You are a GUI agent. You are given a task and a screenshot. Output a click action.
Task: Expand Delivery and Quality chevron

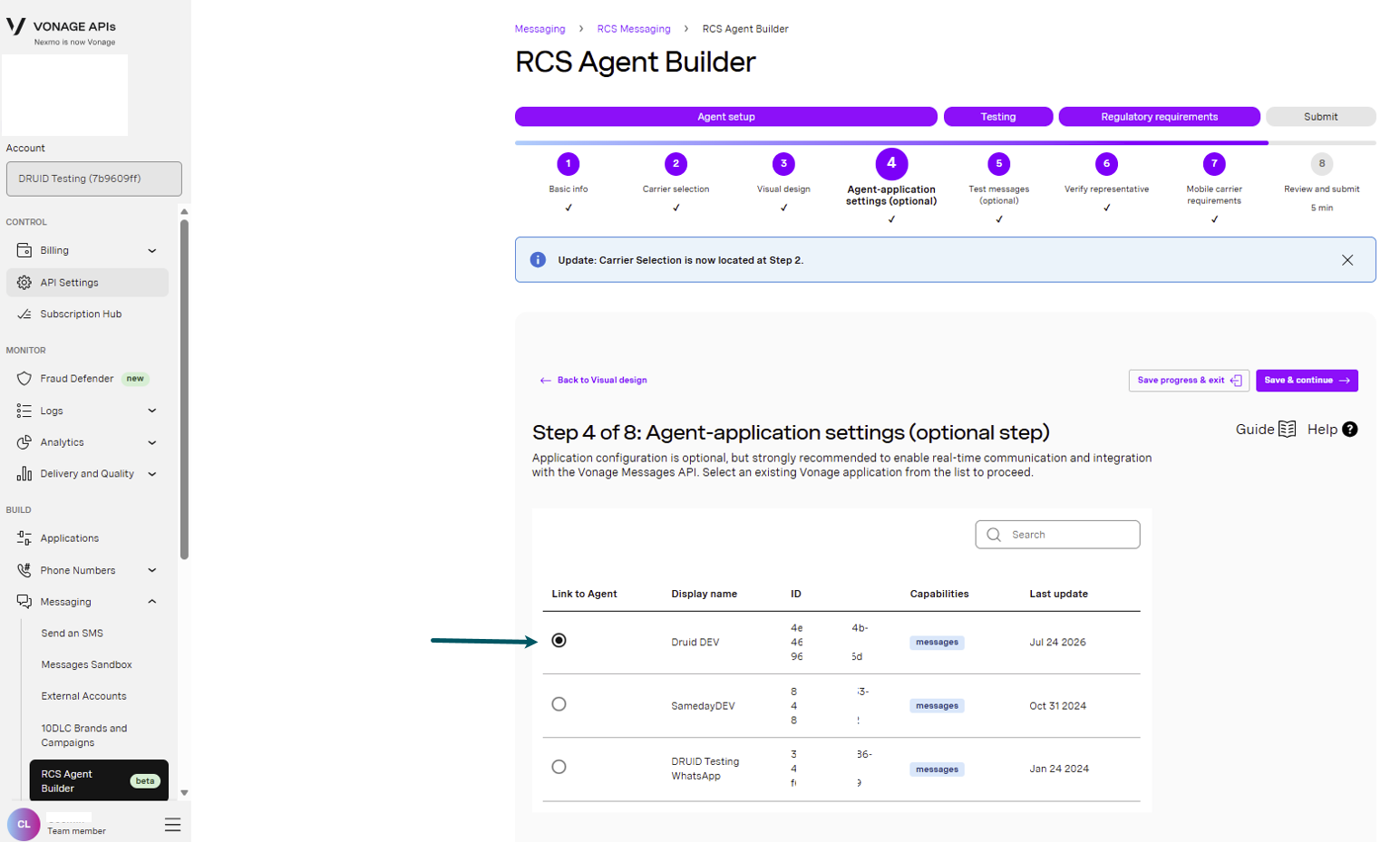(152, 474)
